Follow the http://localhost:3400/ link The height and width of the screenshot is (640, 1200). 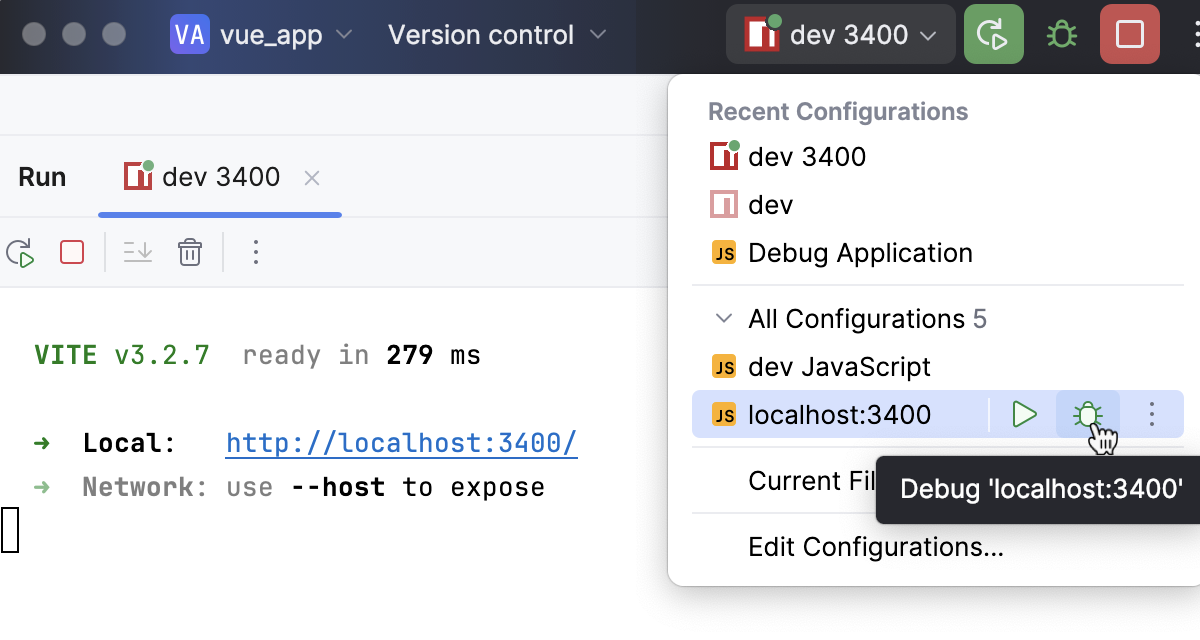point(401,443)
